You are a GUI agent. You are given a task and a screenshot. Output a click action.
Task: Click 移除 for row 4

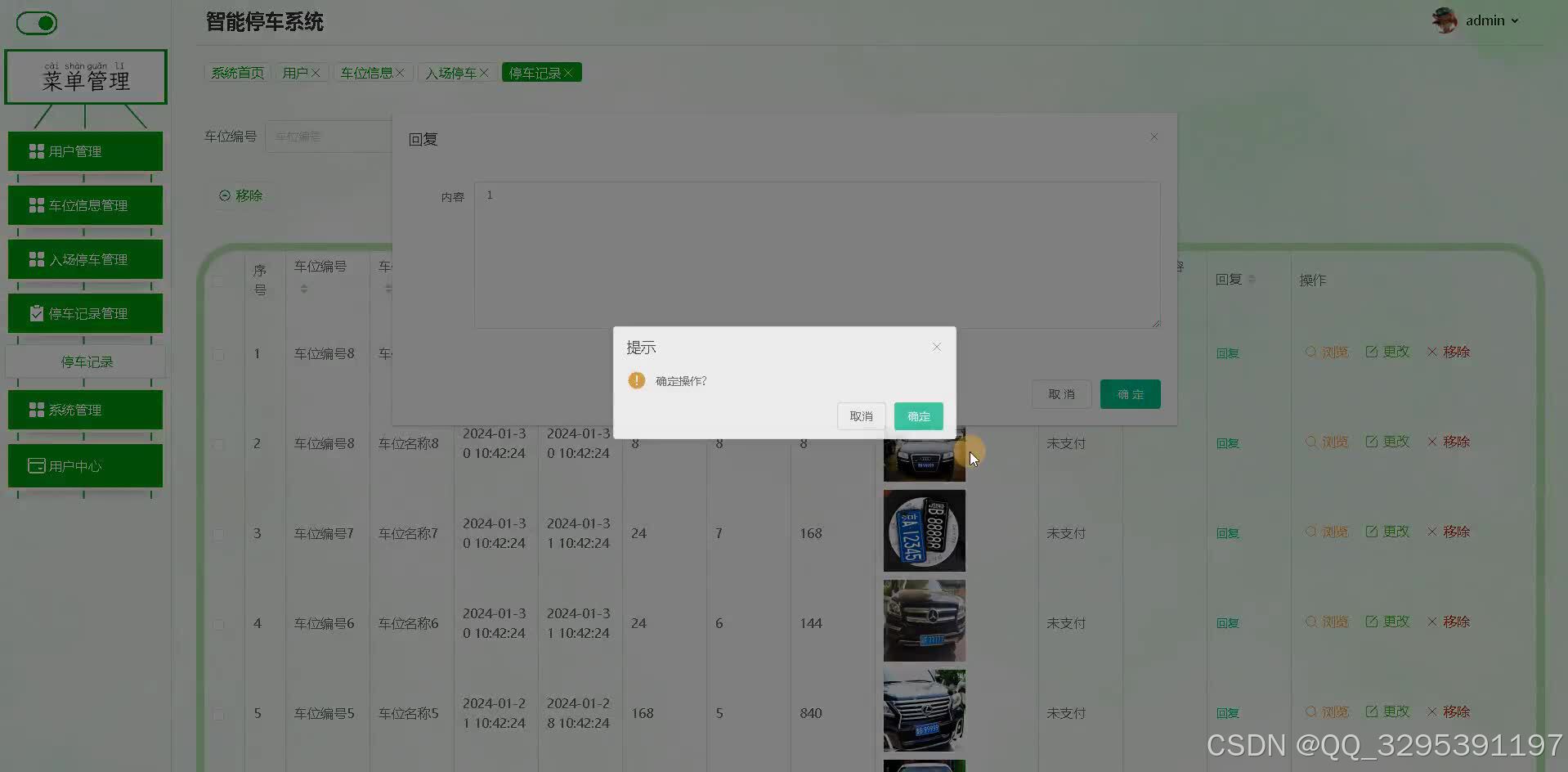point(1449,622)
